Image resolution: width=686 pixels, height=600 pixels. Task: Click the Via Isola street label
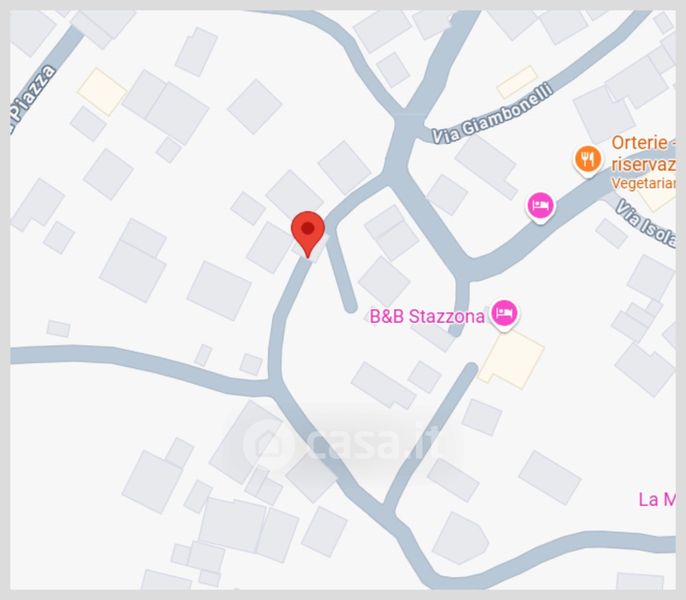click(646, 223)
